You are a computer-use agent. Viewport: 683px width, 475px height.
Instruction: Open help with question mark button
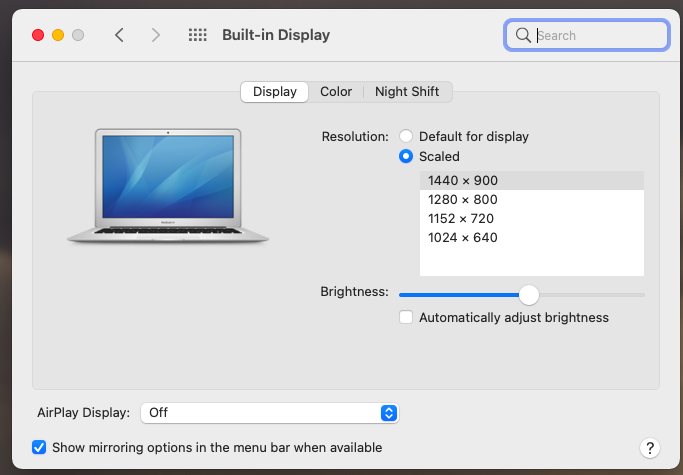pos(649,447)
